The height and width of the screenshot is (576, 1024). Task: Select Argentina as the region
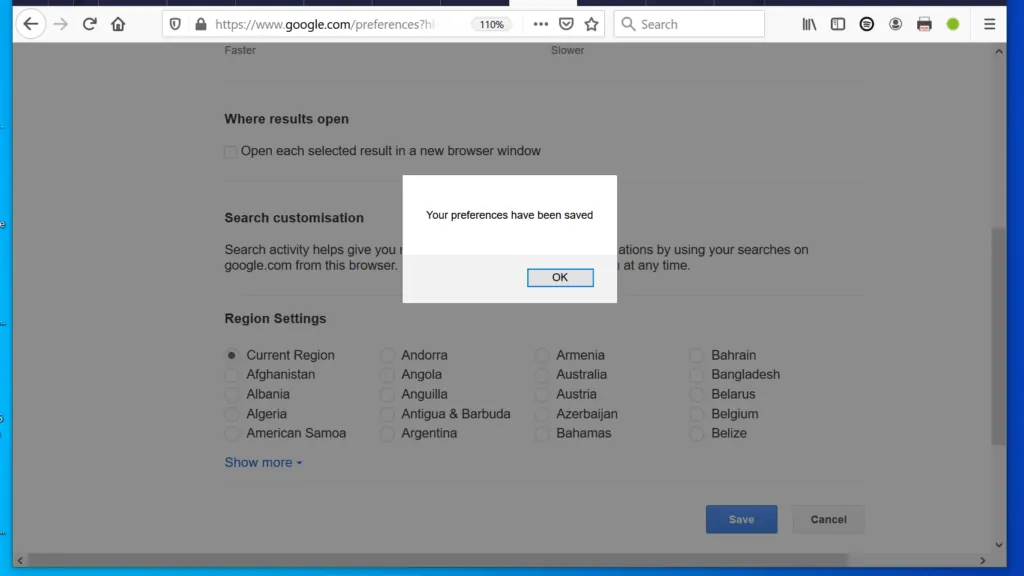[x=387, y=434]
